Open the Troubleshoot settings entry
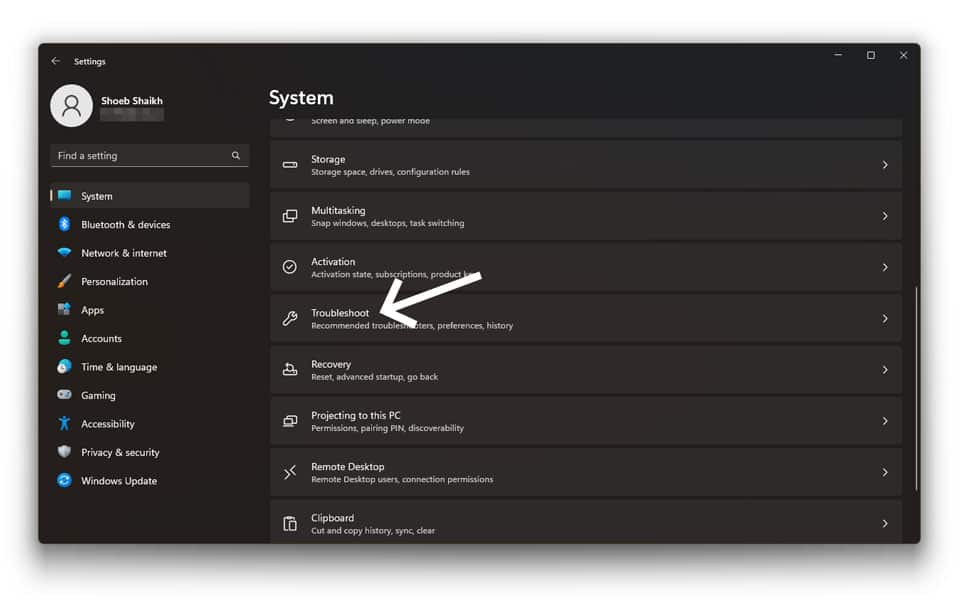Screen dimensions: 961x600 585,319
